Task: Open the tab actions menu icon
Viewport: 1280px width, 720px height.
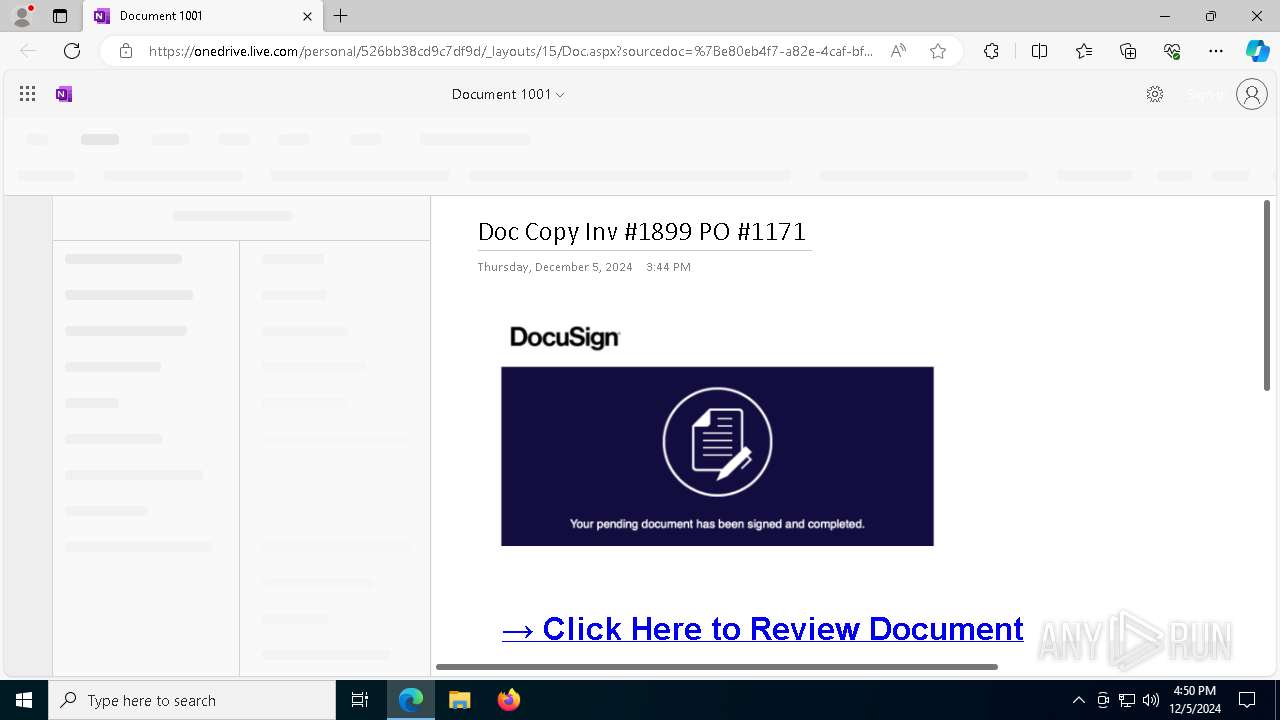Action: tap(60, 16)
